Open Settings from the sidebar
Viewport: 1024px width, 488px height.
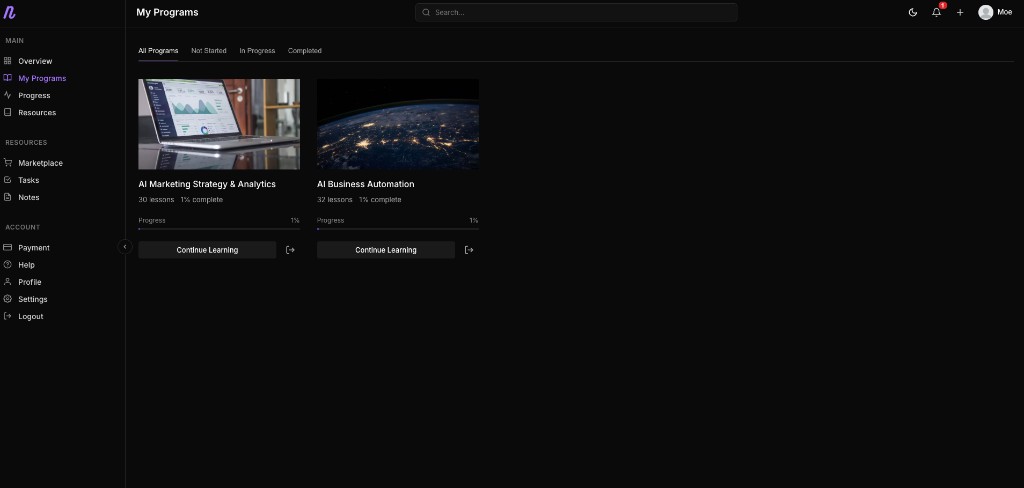[33, 299]
